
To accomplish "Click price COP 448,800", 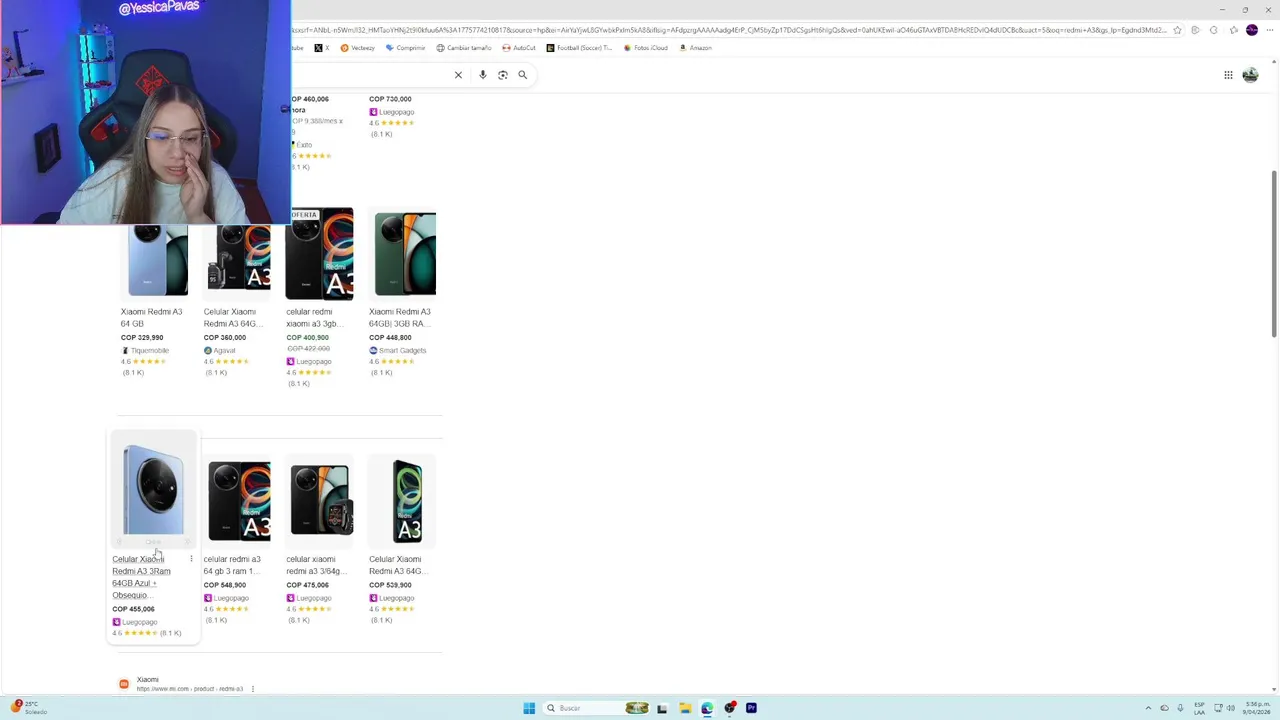I will pos(390,338).
